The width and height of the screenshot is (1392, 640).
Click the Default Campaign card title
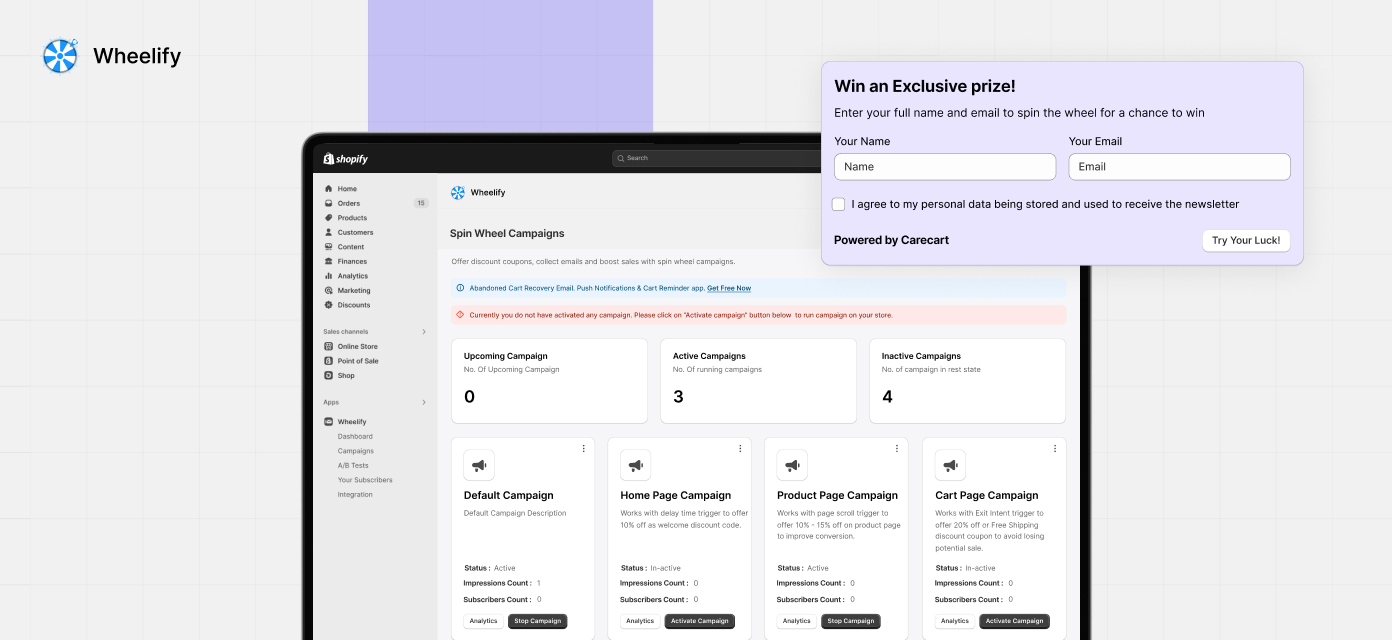[509, 495]
